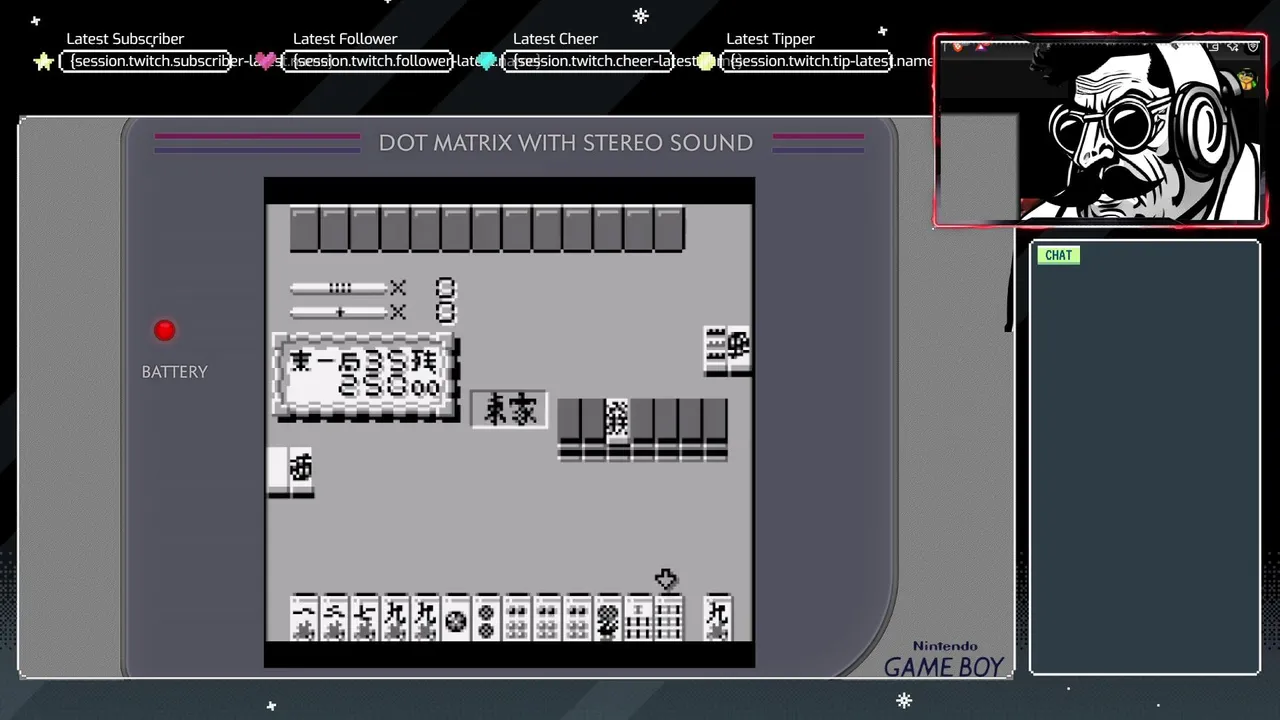
Task: Click the "Latest Follower" heading
Action: tap(345, 39)
